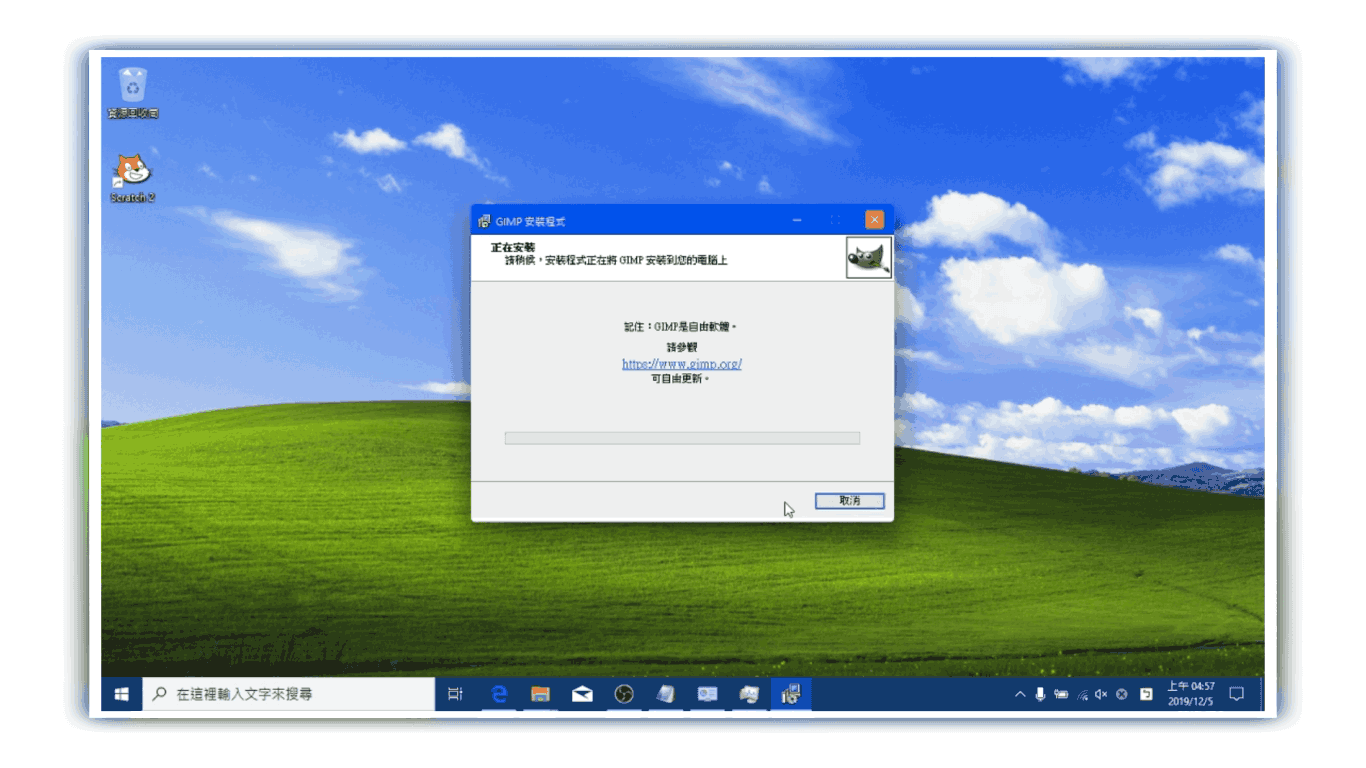Launch Microsoft Edge from taskbar
The image size is (1366, 768).
(499, 694)
